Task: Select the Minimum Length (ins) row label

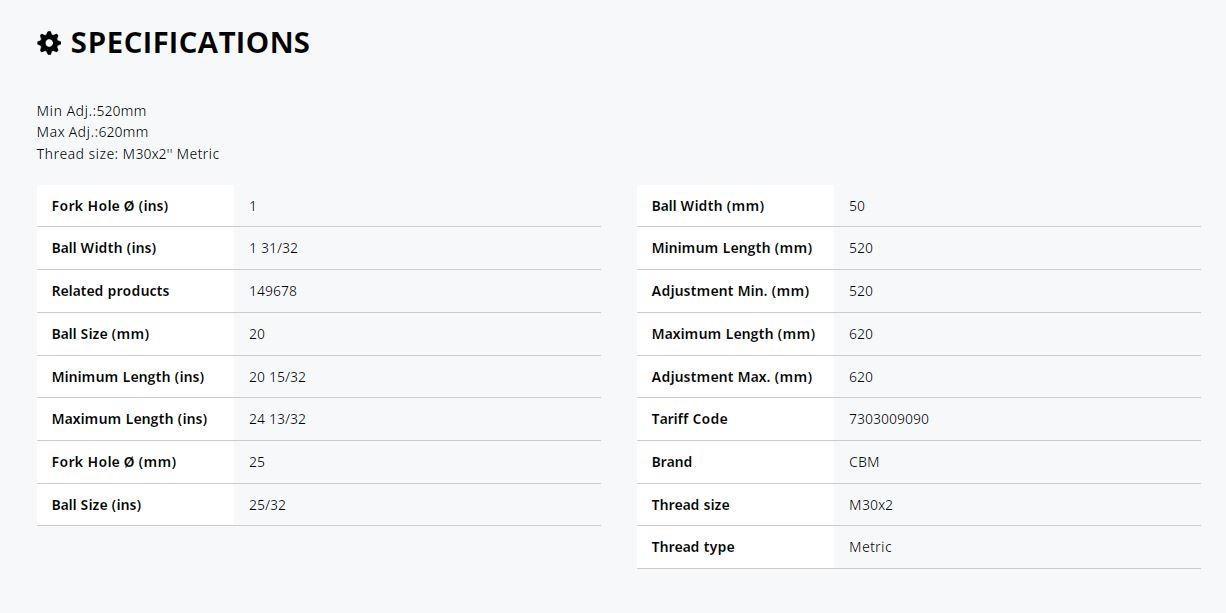Action: pyautogui.click(x=128, y=377)
